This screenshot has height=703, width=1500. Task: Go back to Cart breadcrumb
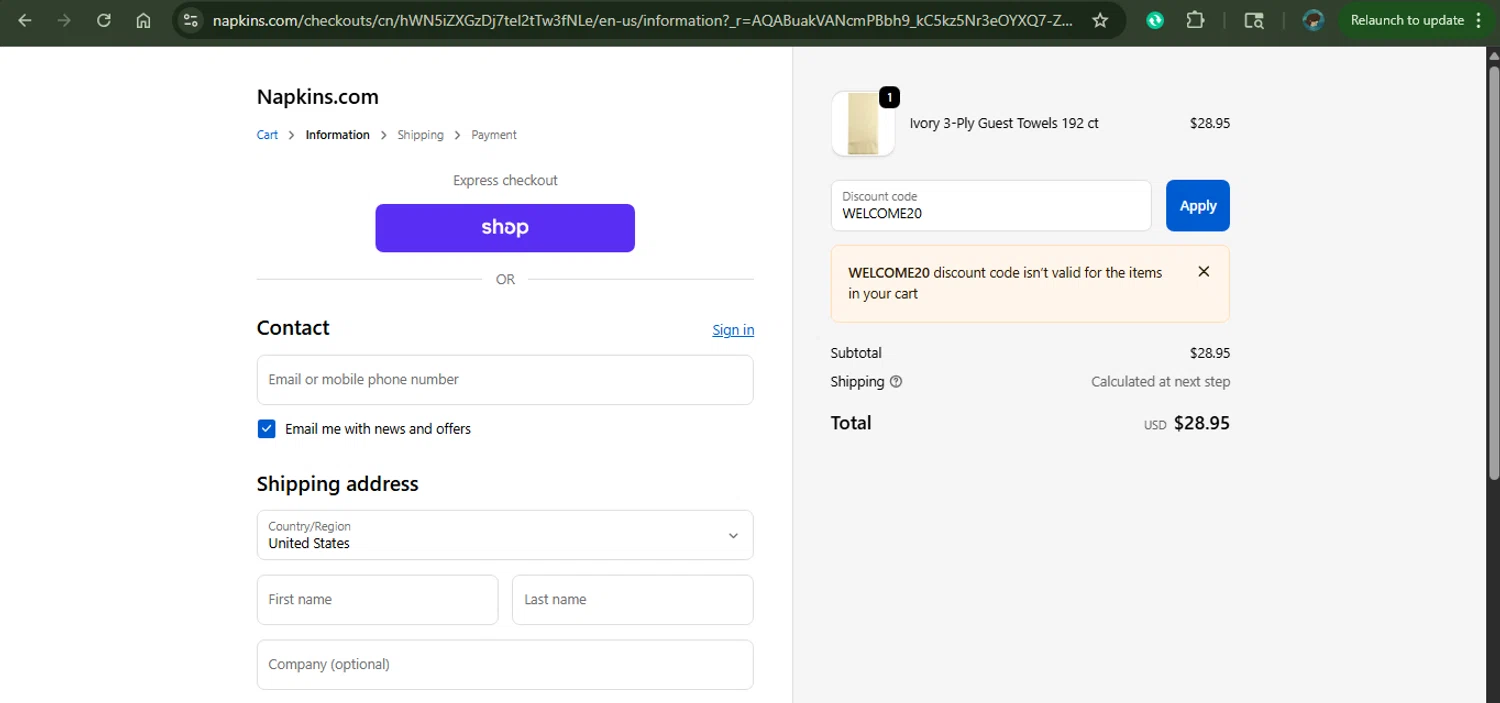(267, 135)
